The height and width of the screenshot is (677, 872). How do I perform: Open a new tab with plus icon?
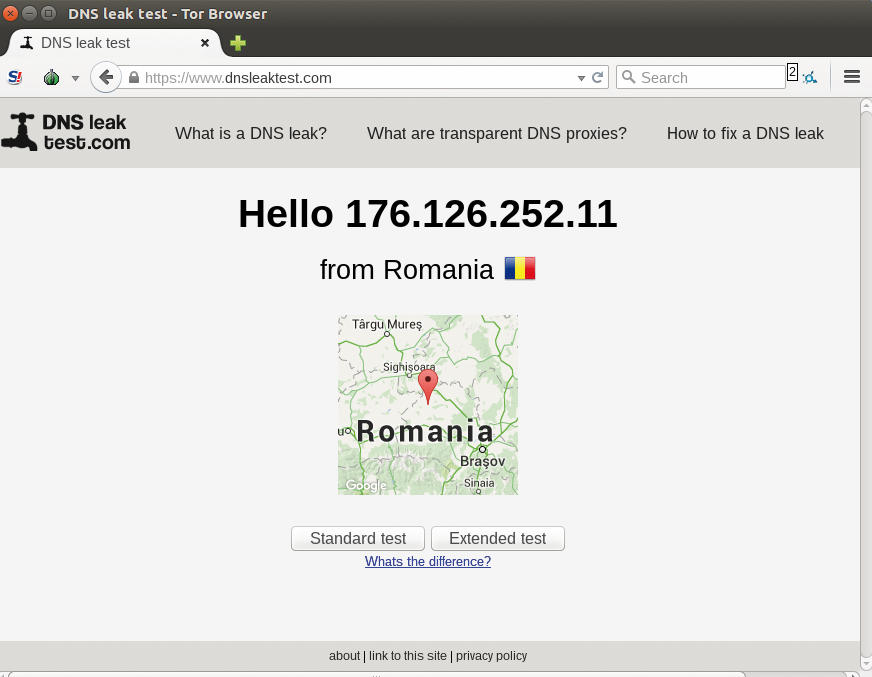(x=237, y=43)
